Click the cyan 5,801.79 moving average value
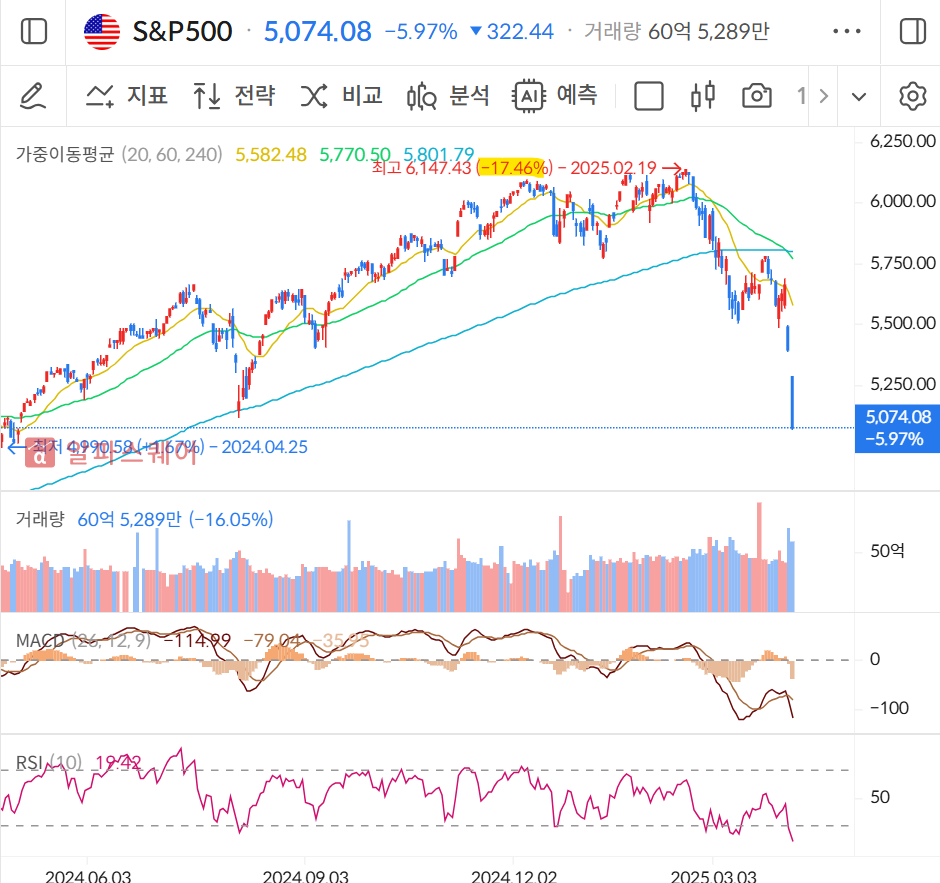Image resolution: width=940 pixels, height=883 pixels. (439, 155)
